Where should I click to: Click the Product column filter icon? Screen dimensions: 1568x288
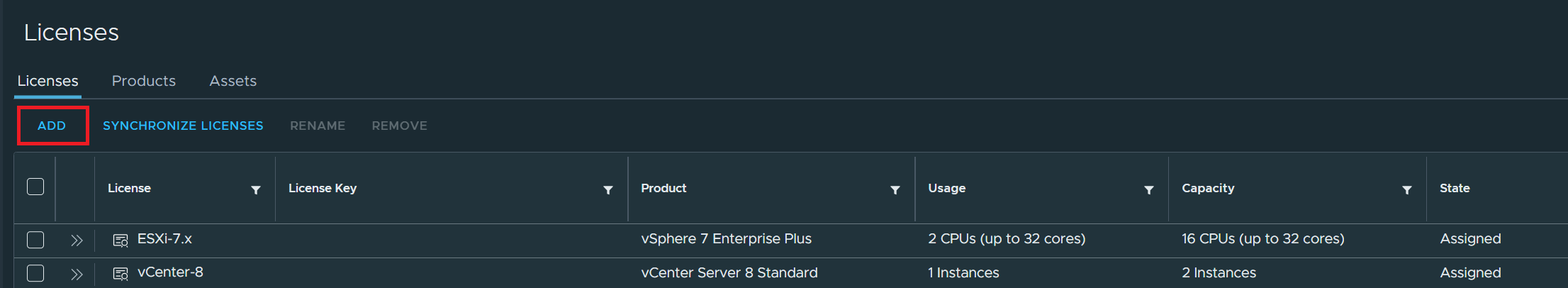pyautogui.click(x=895, y=190)
